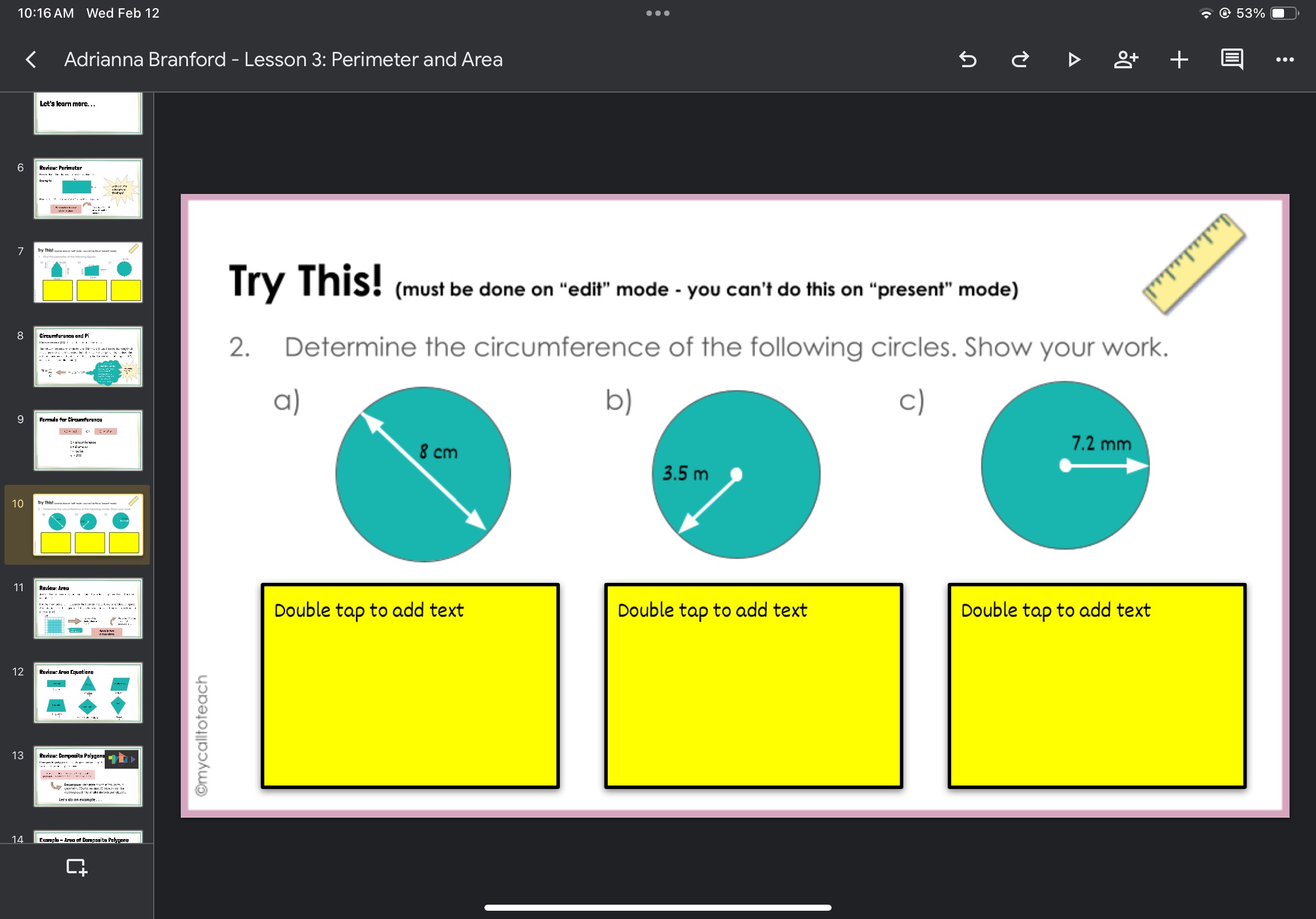1316x919 pixels.
Task: Select slide 13 Composite Polygons thumbnail
Action: [88, 776]
